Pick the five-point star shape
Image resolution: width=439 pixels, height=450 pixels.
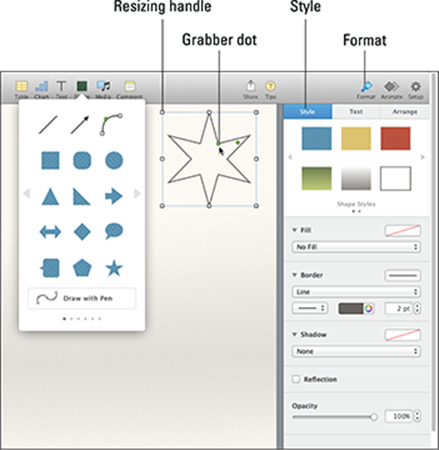114,269
